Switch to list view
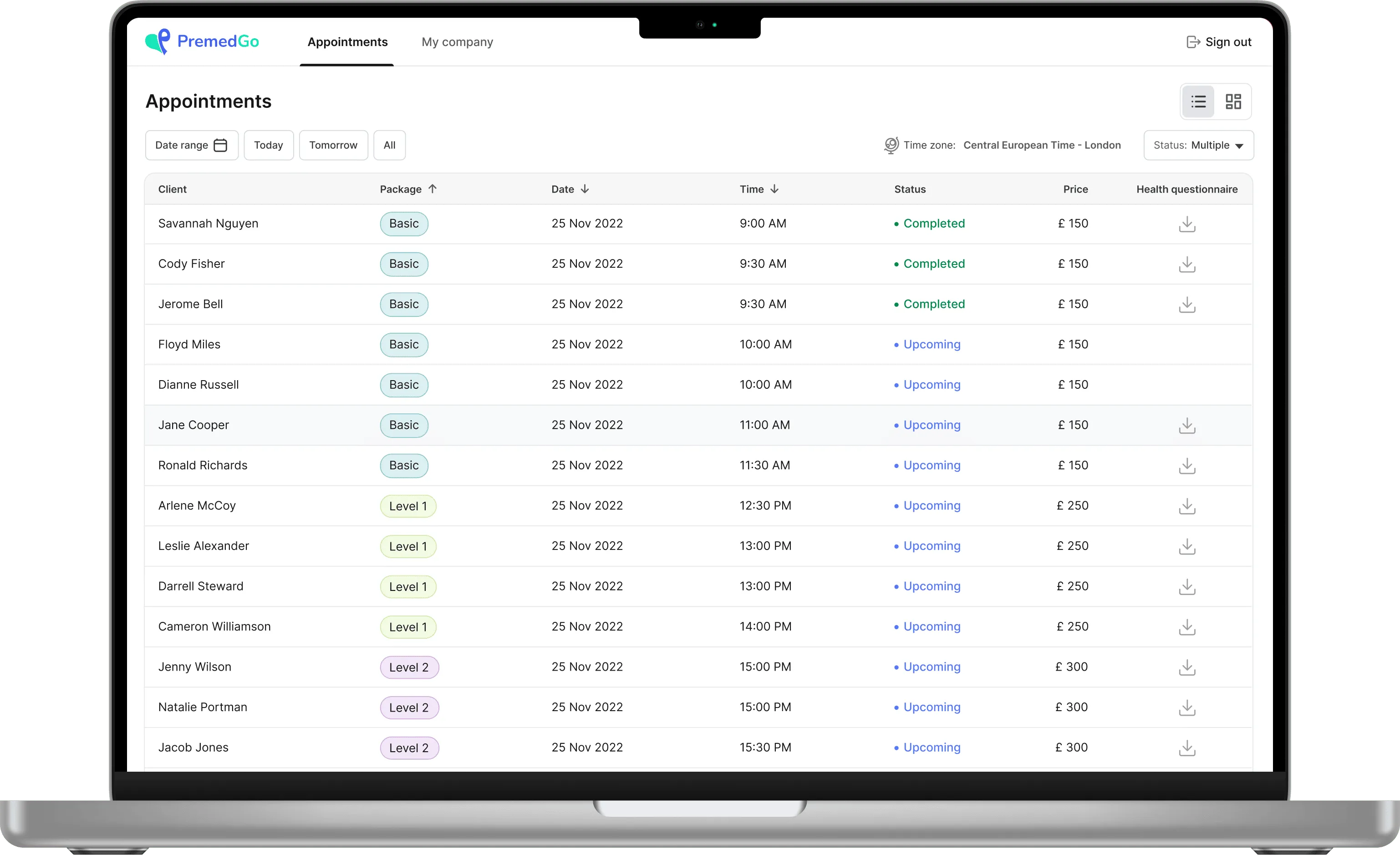This screenshot has width=1400, height=855. point(1198,102)
